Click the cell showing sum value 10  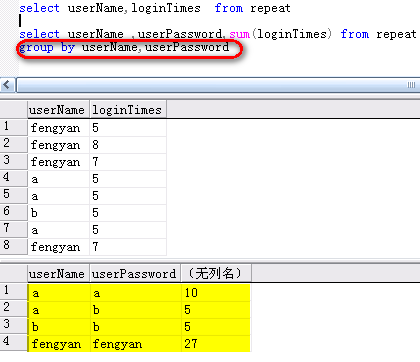coord(216,293)
